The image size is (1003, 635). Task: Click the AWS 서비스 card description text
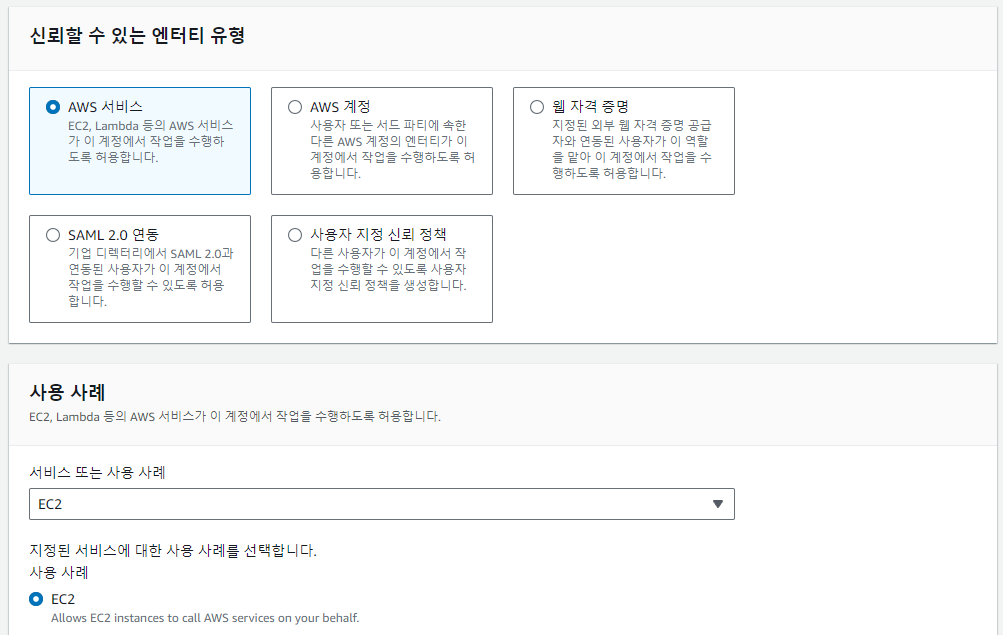click(x=151, y=141)
